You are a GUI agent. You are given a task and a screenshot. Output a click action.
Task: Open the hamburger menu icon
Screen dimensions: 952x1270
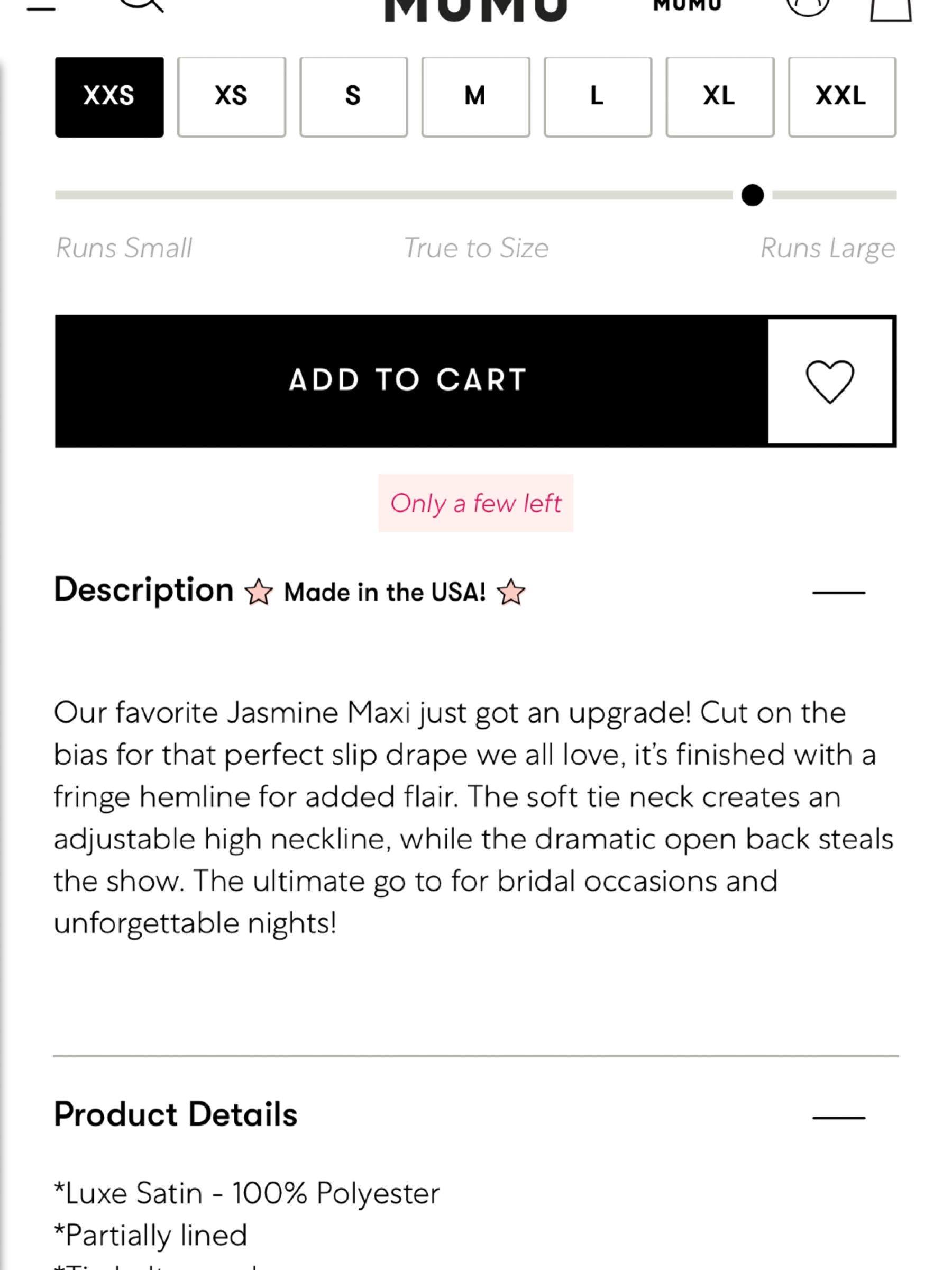point(41,7)
